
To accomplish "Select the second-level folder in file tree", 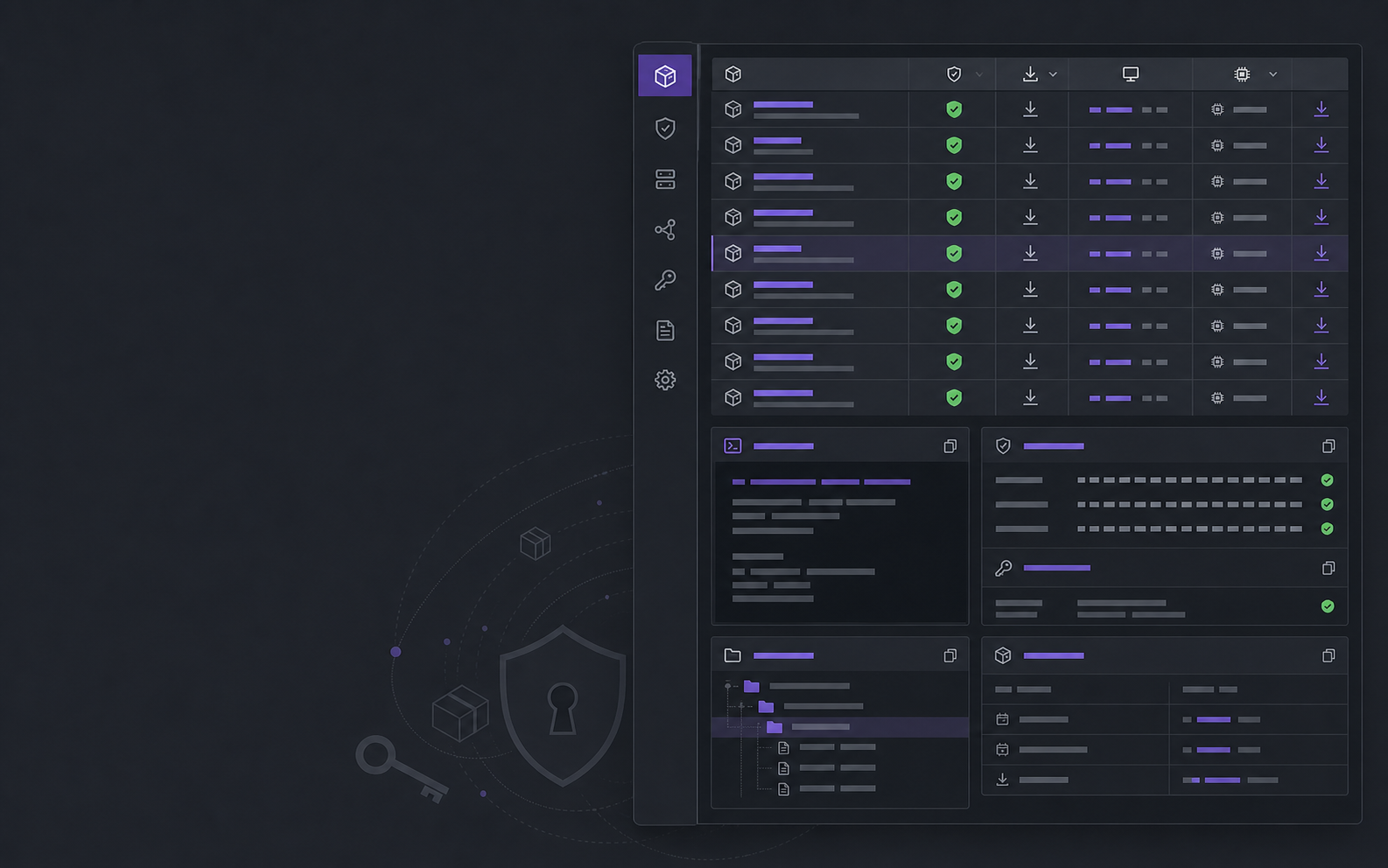I will [x=767, y=706].
